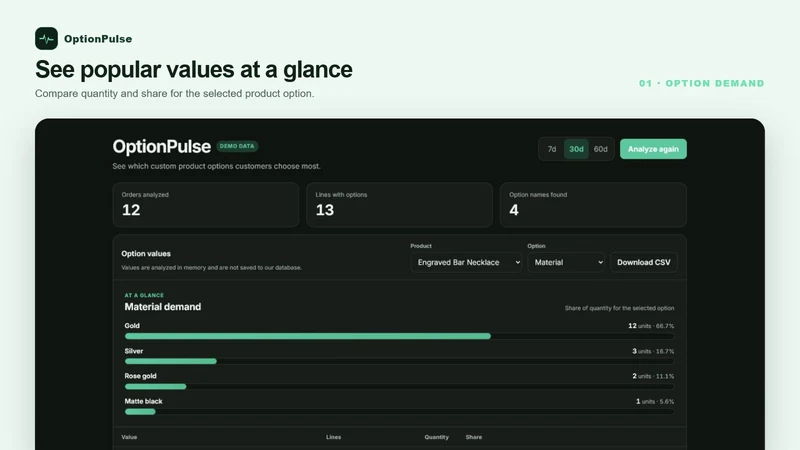The height and width of the screenshot is (450, 800).
Task: Click the Download CSV button
Action: tap(643, 262)
